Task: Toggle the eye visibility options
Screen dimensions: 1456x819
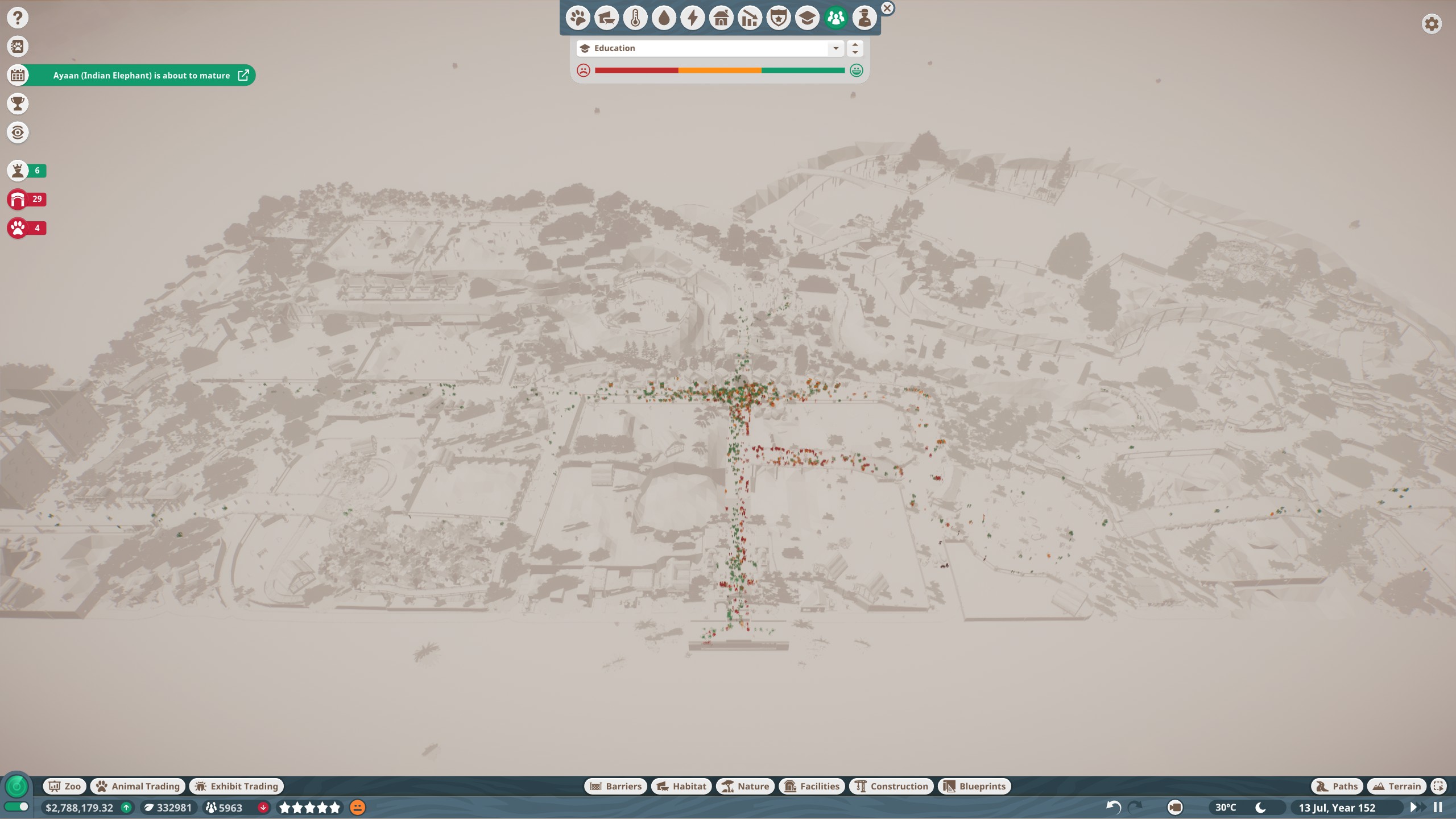Action: pyautogui.click(x=18, y=133)
